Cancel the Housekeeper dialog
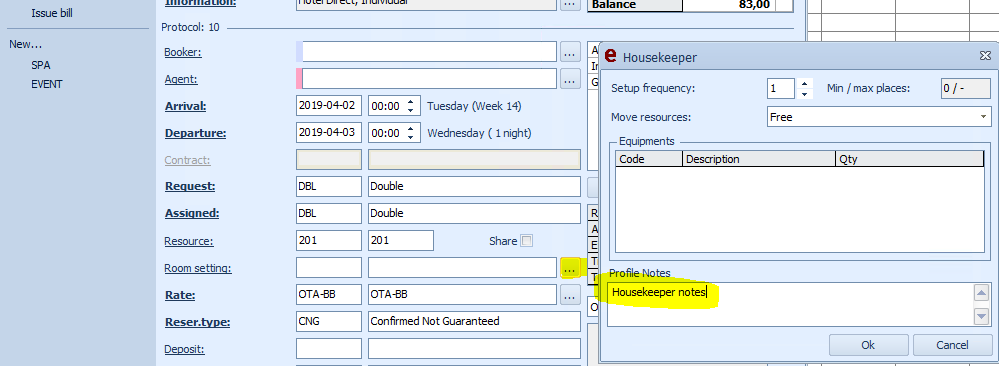Viewport: 999px width, 366px height. (x=952, y=345)
